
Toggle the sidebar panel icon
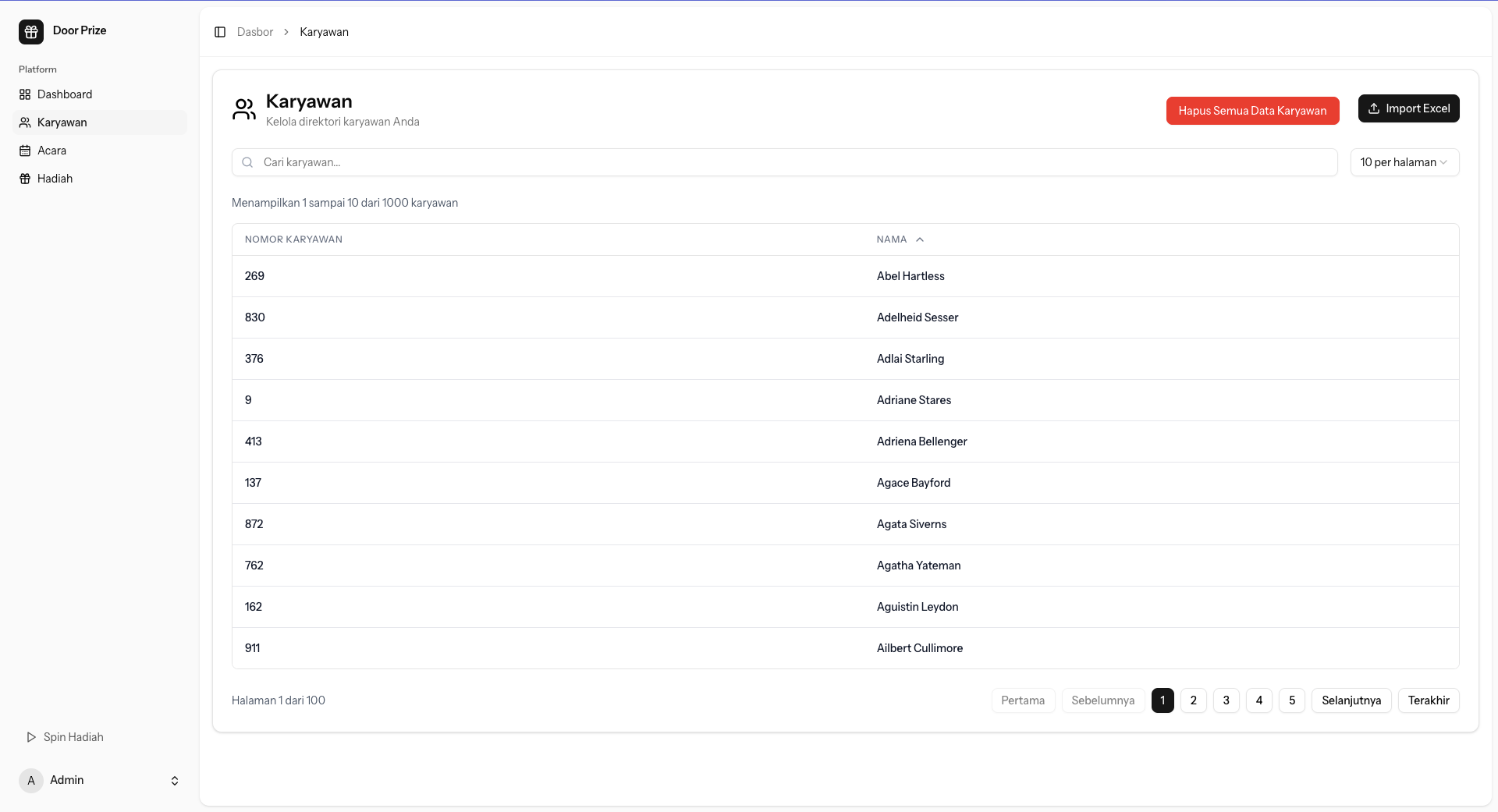pyautogui.click(x=220, y=32)
